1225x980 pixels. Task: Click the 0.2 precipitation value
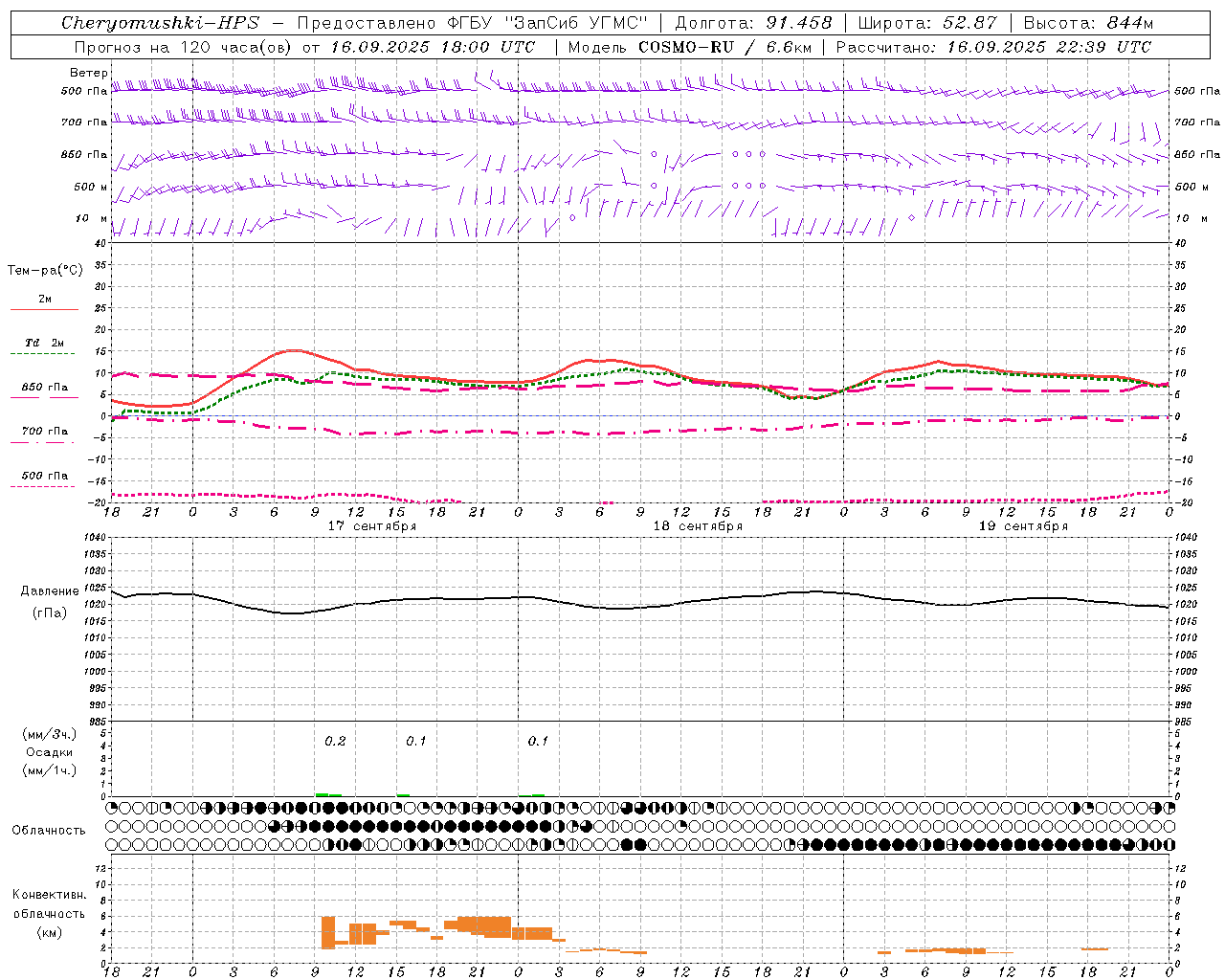(x=335, y=741)
